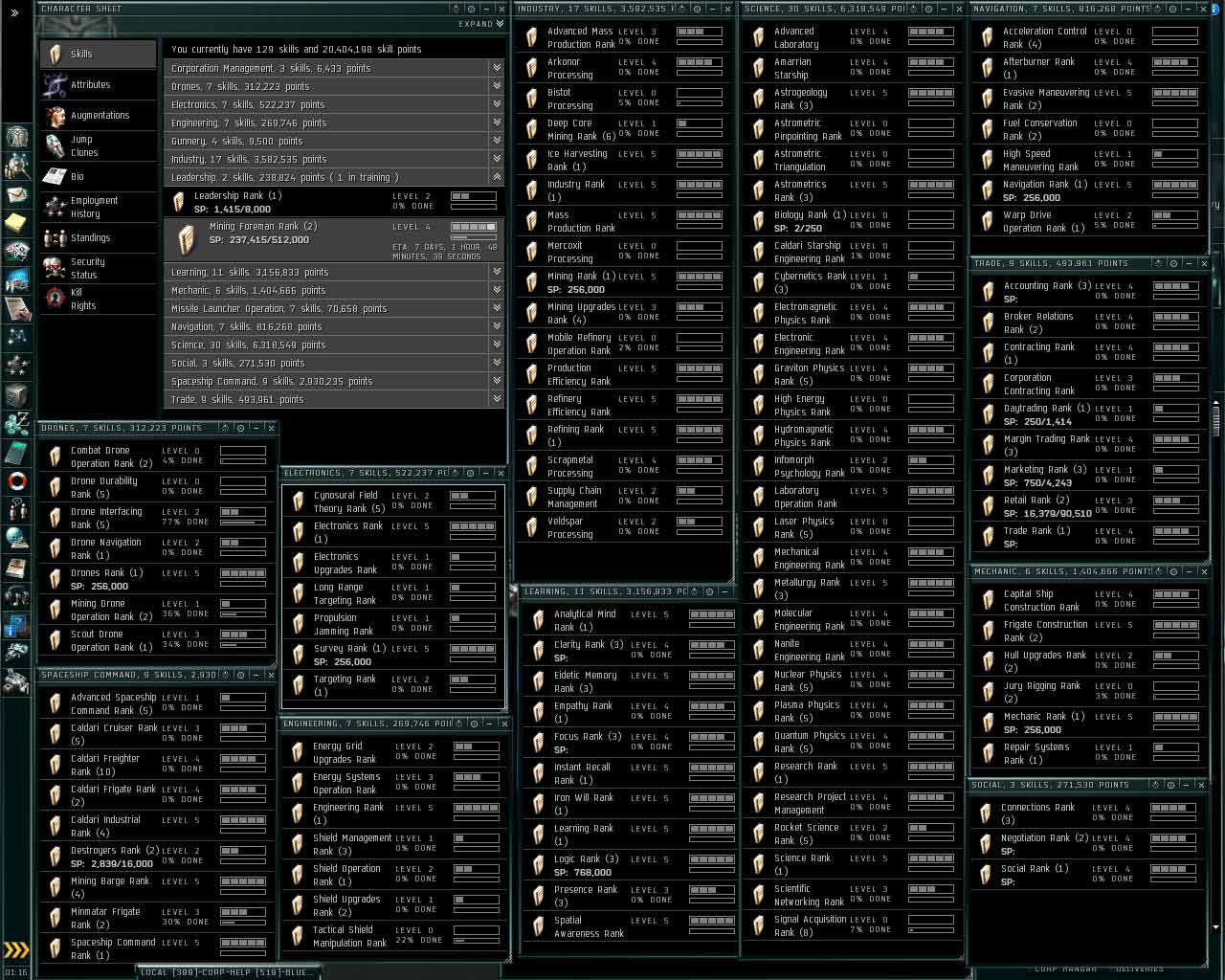Screen dimensions: 1225x980
Task: Open the blue info question mark icon
Action: click(16, 626)
